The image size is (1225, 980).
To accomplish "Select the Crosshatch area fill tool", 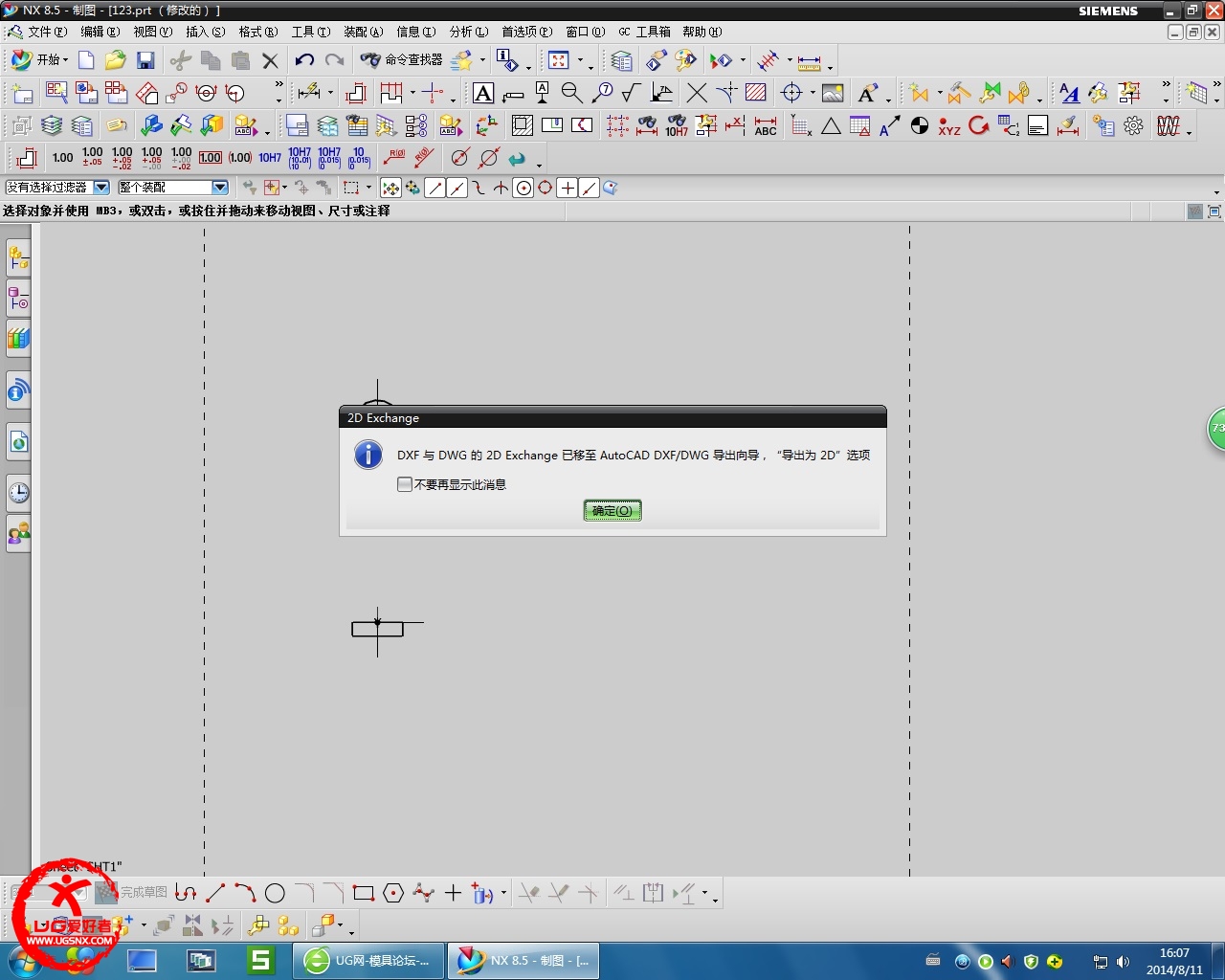I will point(756,93).
